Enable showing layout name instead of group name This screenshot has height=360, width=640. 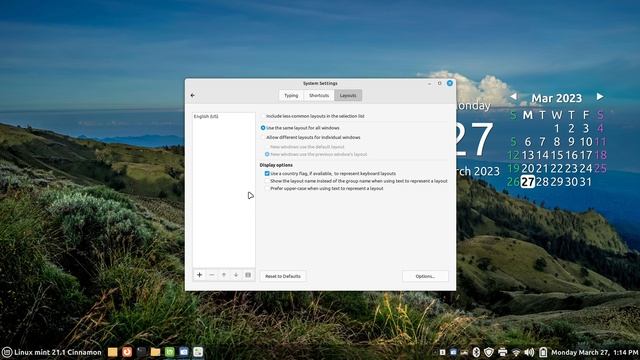click(x=267, y=181)
